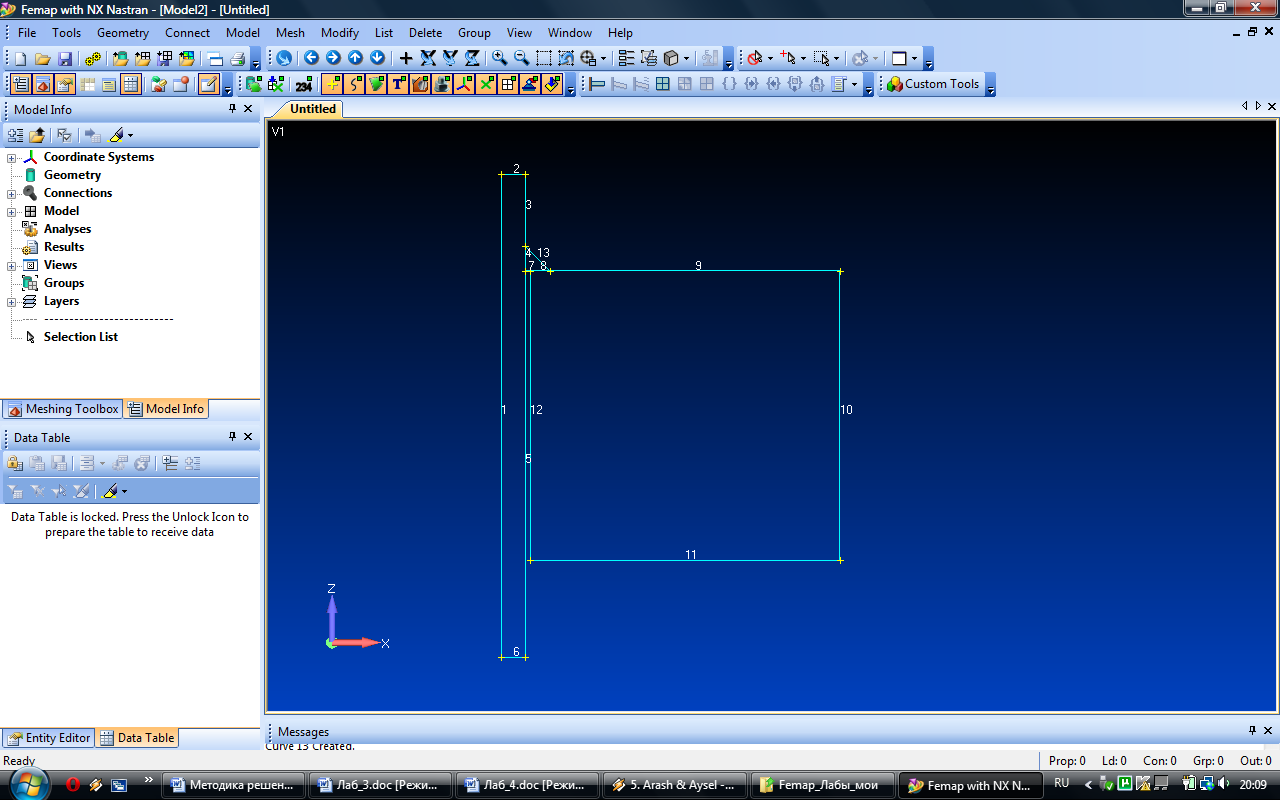The image size is (1280, 800).
Task: Click the blue down arrow rotate icon
Action: (377, 59)
